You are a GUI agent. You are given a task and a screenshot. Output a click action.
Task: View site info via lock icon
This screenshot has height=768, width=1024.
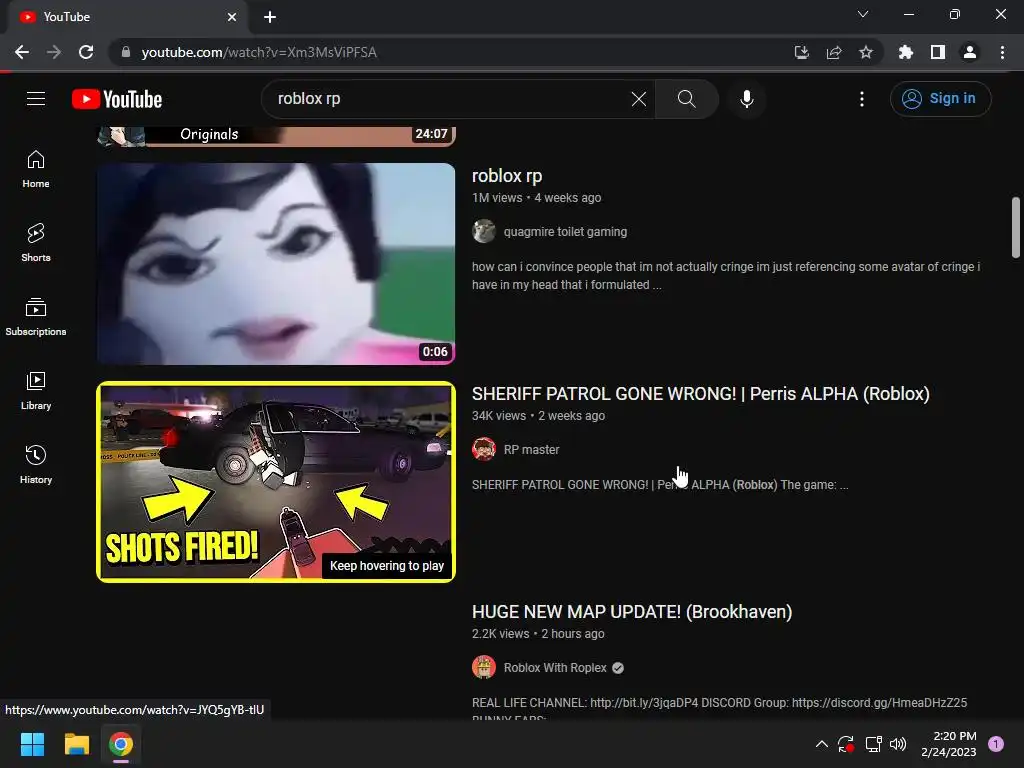click(126, 52)
